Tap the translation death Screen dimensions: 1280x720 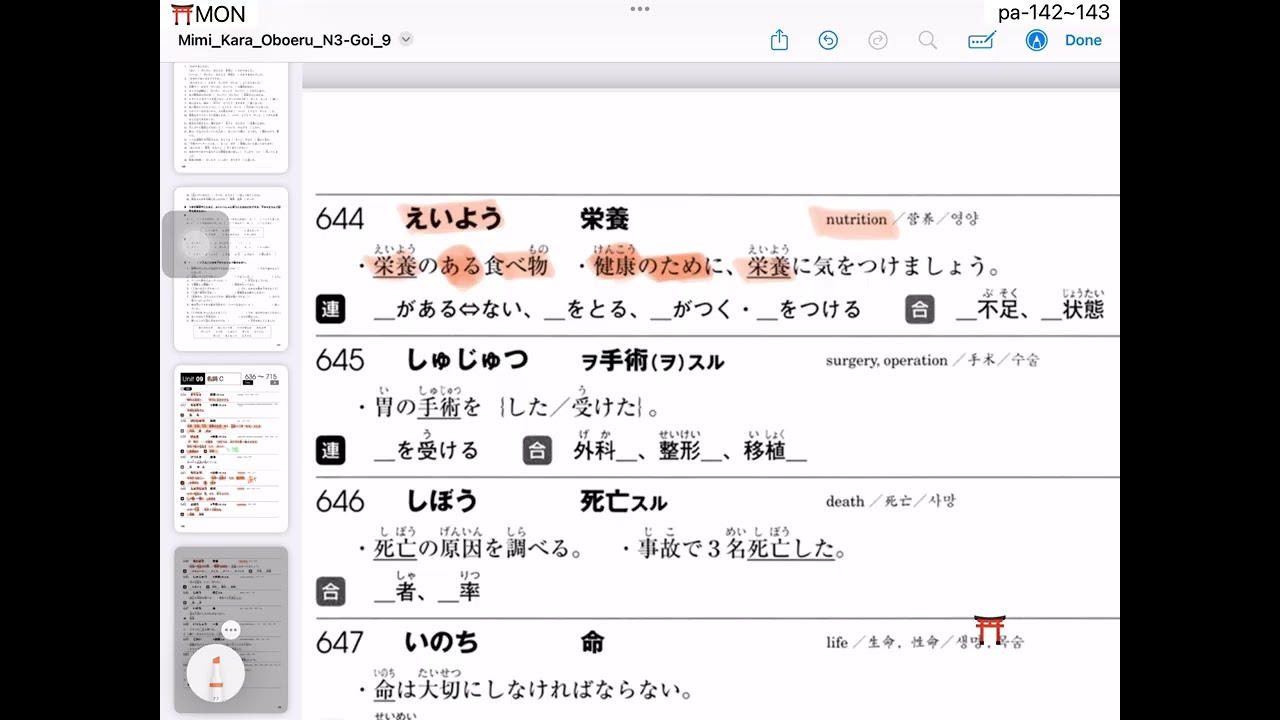(844, 501)
